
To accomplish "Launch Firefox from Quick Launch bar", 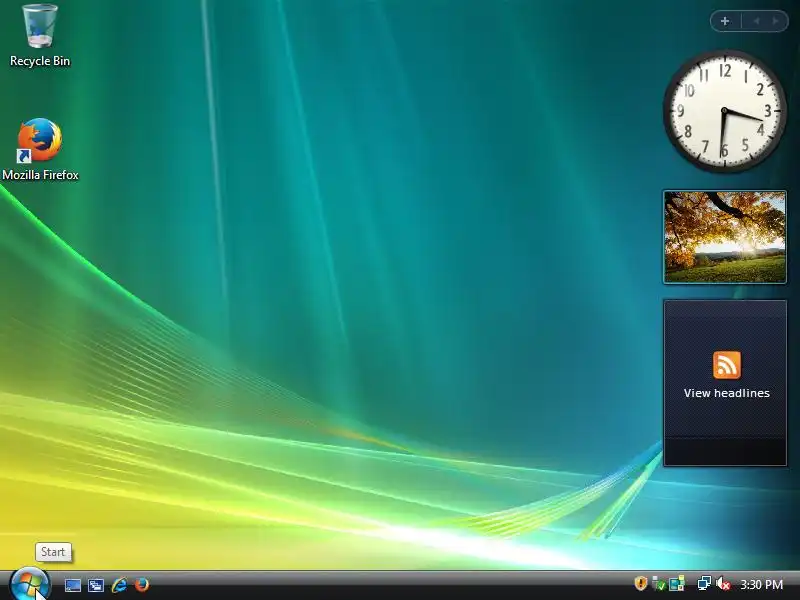I will tap(142, 585).
